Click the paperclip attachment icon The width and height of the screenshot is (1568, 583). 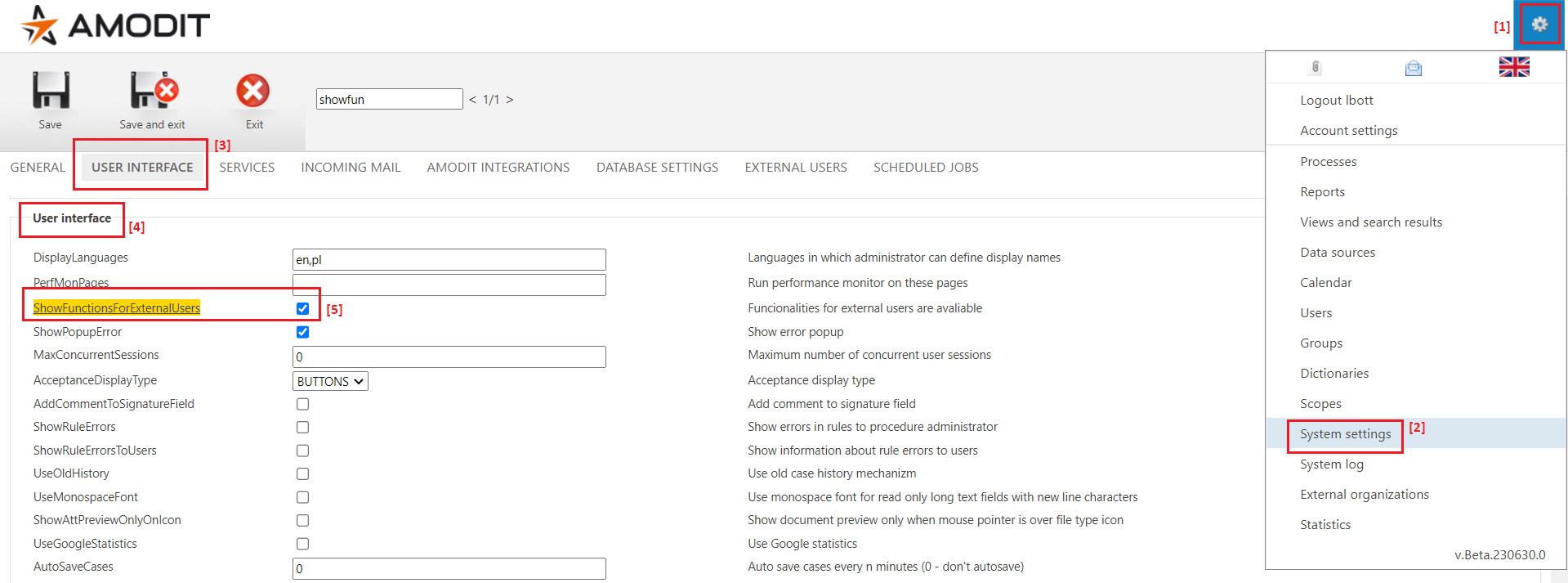[1316, 67]
